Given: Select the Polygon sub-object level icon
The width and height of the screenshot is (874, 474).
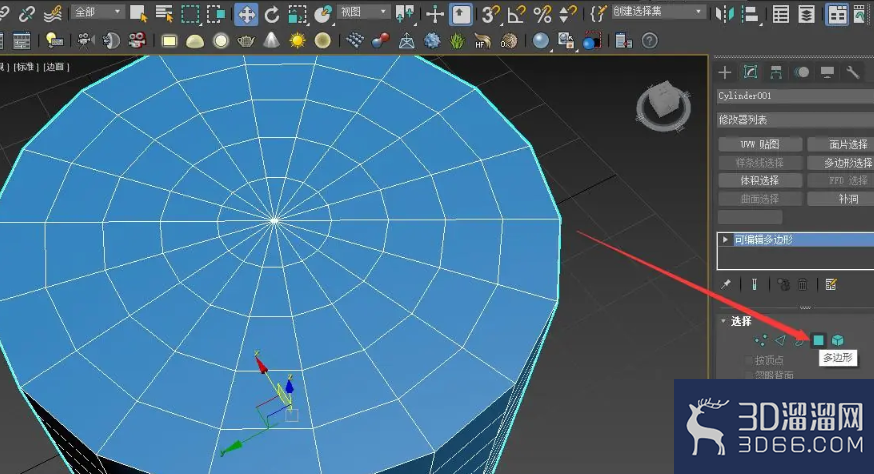Looking at the screenshot, I should [x=818, y=340].
